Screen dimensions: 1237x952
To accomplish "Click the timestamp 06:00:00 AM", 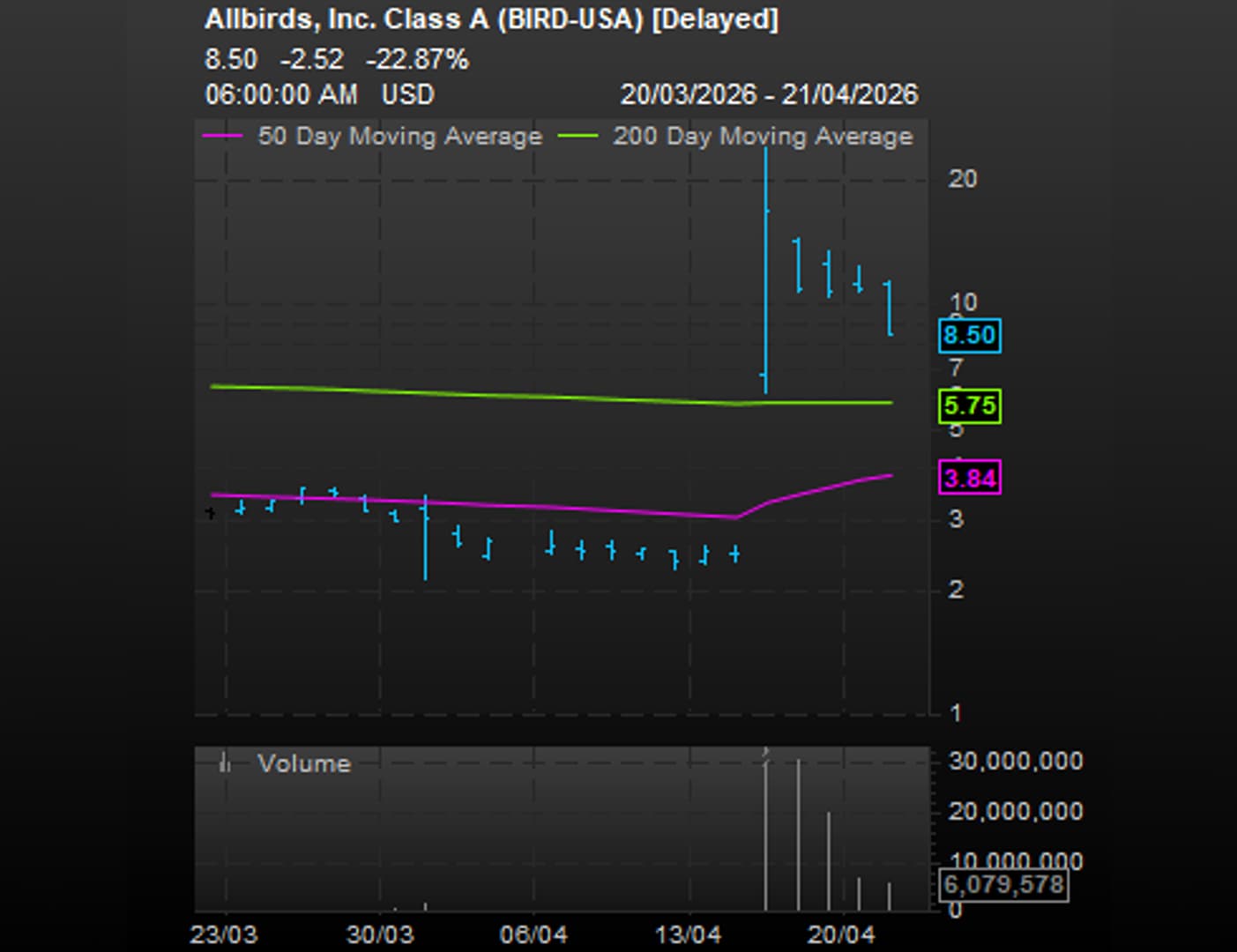I will (x=281, y=94).
